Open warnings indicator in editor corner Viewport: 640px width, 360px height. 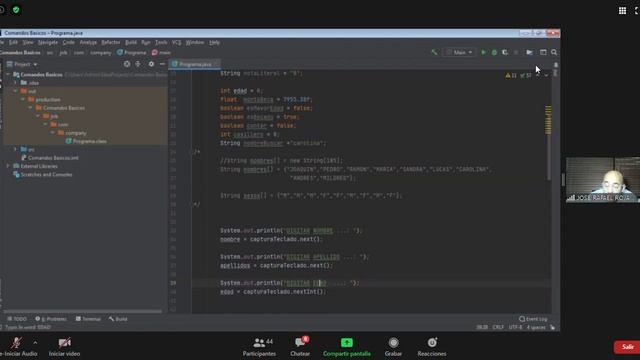pyautogui.click(x=511, y=76)
